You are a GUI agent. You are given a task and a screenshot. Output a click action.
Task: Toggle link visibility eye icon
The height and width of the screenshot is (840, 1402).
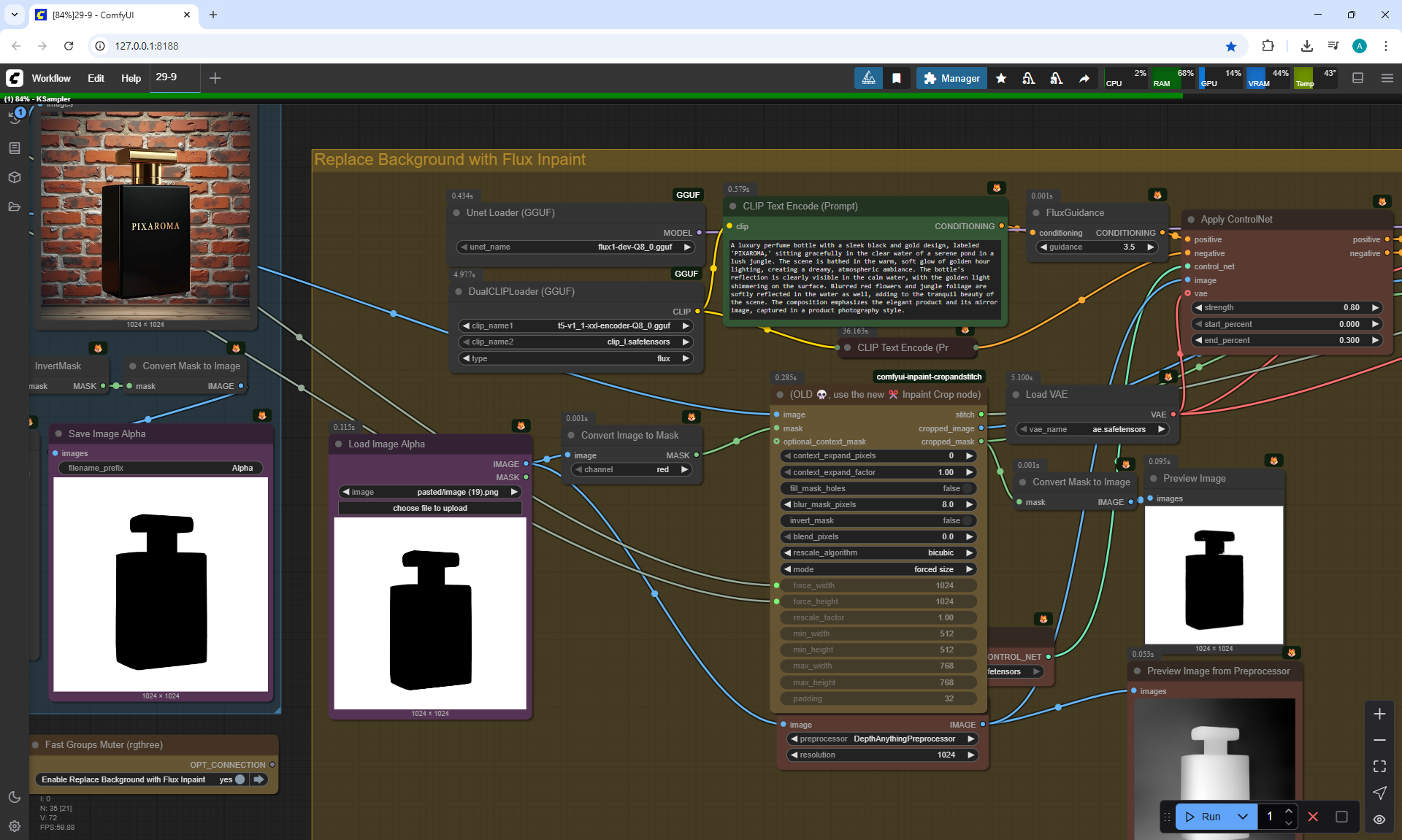coord(1379,820)
